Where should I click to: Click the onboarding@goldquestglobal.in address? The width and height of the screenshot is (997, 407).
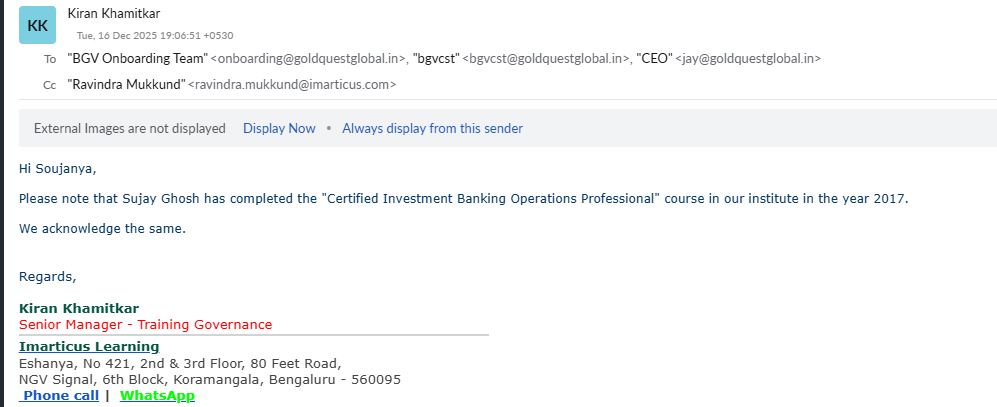(x=309, y=59)
